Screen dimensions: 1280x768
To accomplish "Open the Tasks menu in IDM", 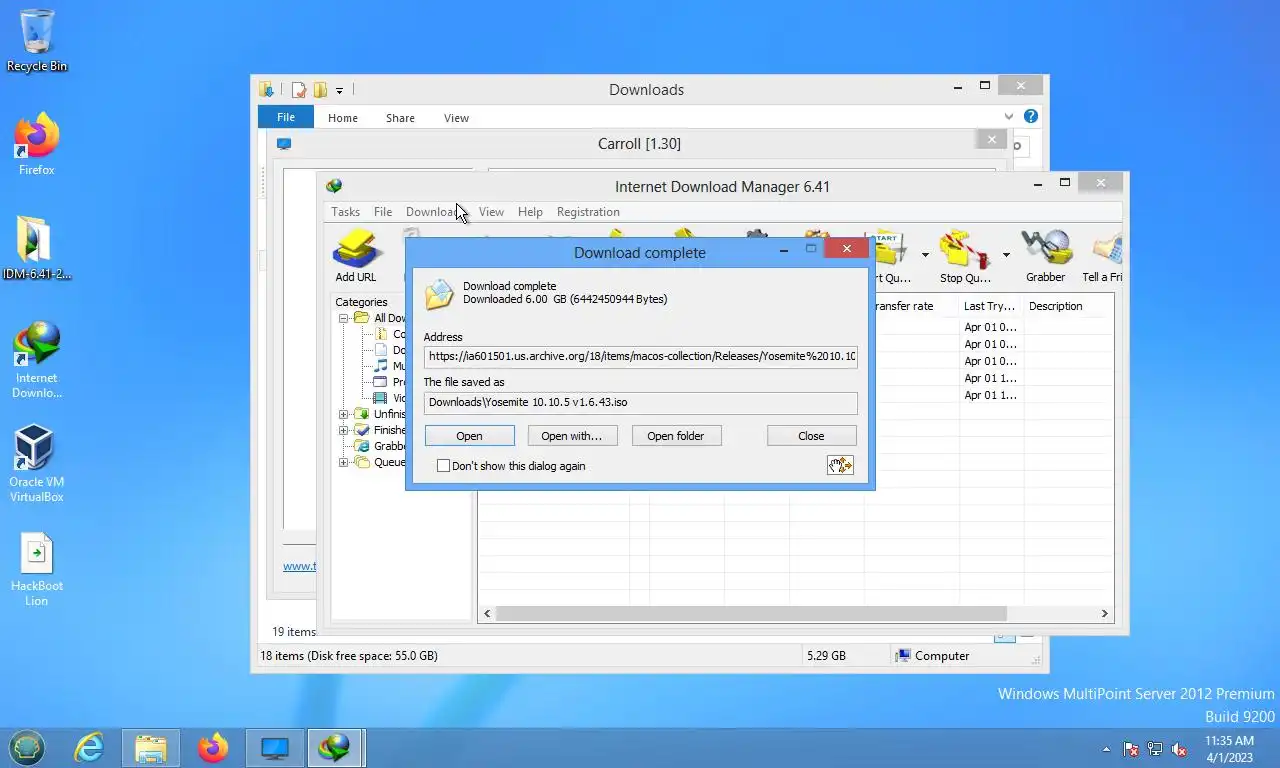I will [x=345, y=212].
